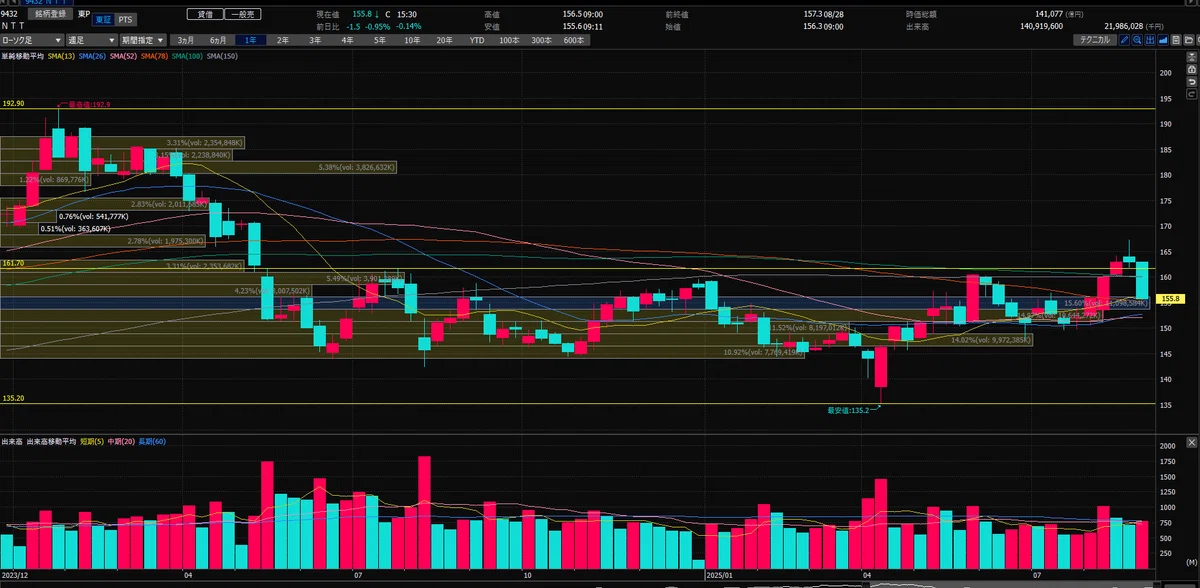
Task: Click the SMA(26) legend label
Action: point(94,56)
